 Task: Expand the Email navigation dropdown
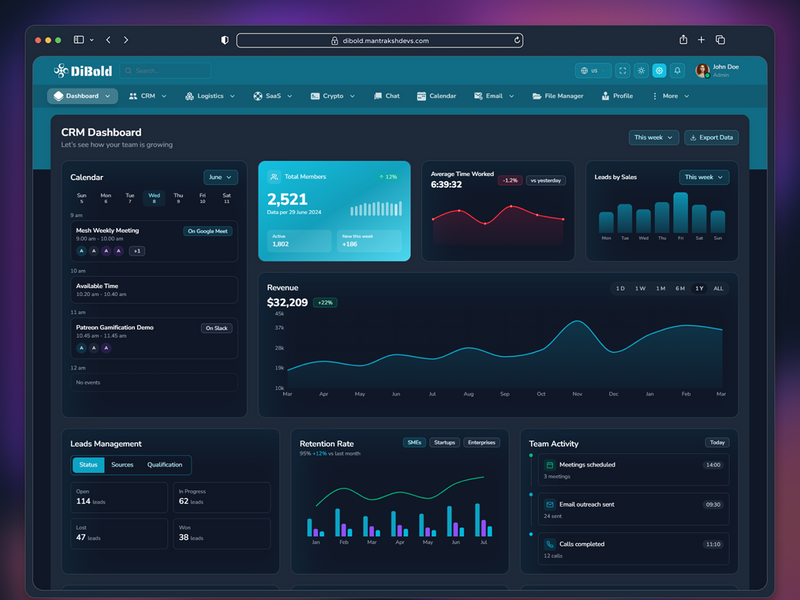[x=494, y=96]
